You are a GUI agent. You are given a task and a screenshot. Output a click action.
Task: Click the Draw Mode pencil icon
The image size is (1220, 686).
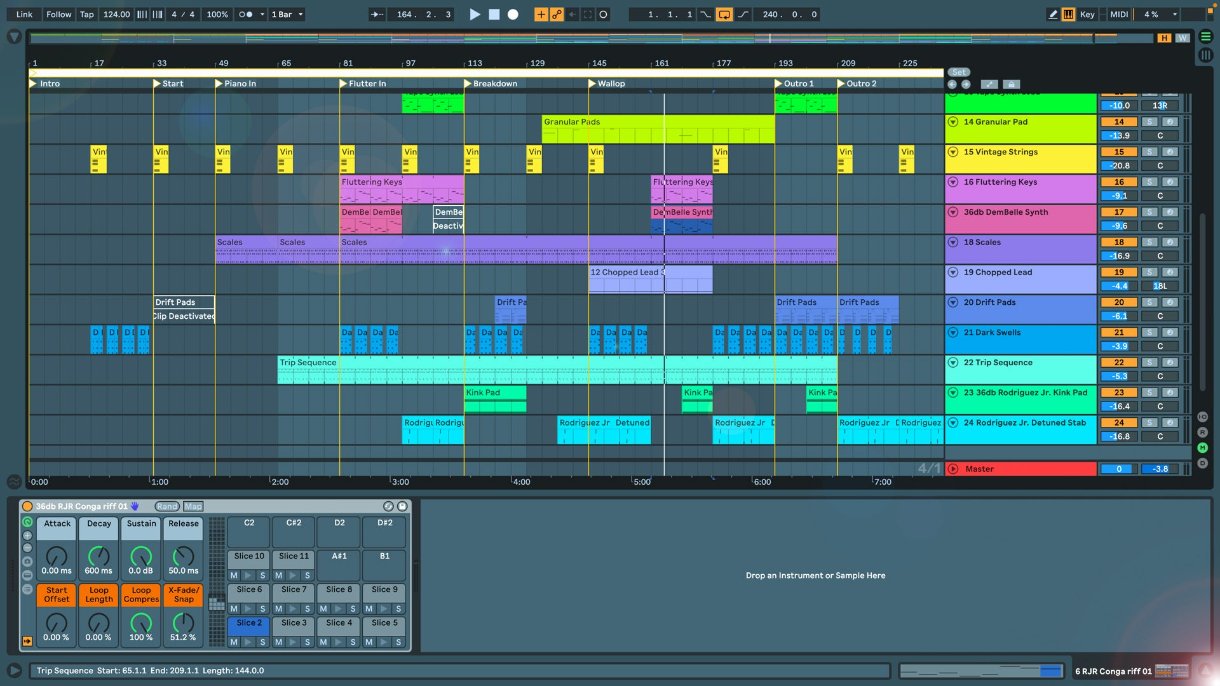(x=1053, y=15)
